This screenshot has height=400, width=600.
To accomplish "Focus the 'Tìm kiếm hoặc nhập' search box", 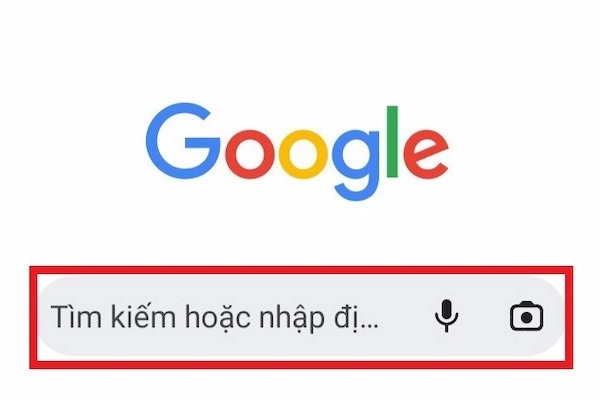I will click(301, 317).
